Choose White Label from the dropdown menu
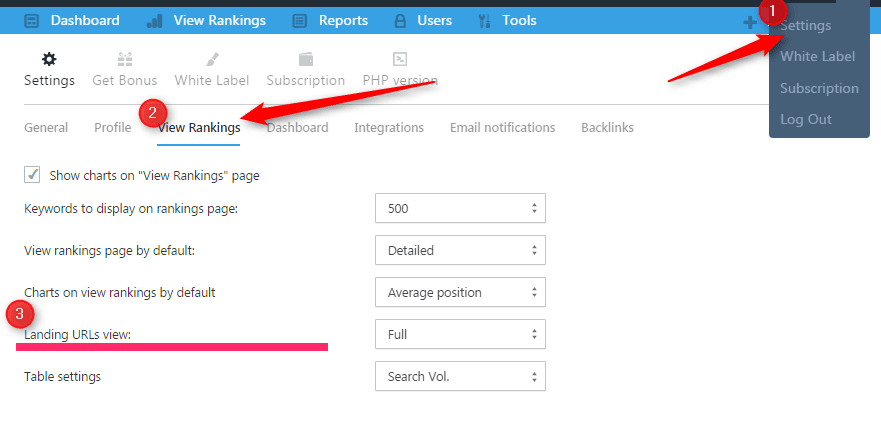 point(818,56)
